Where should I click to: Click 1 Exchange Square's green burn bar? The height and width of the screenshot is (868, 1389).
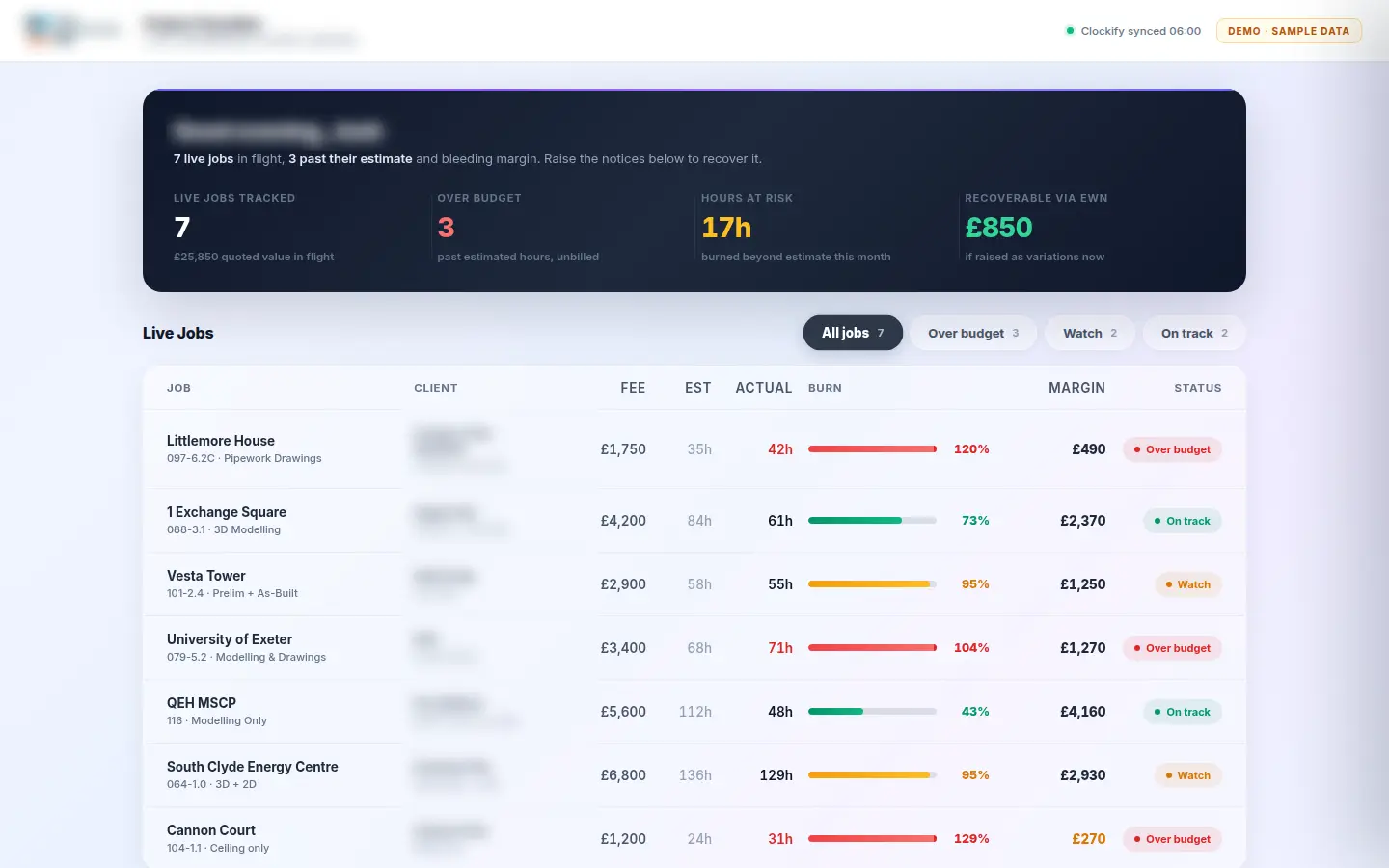point(872,521)
